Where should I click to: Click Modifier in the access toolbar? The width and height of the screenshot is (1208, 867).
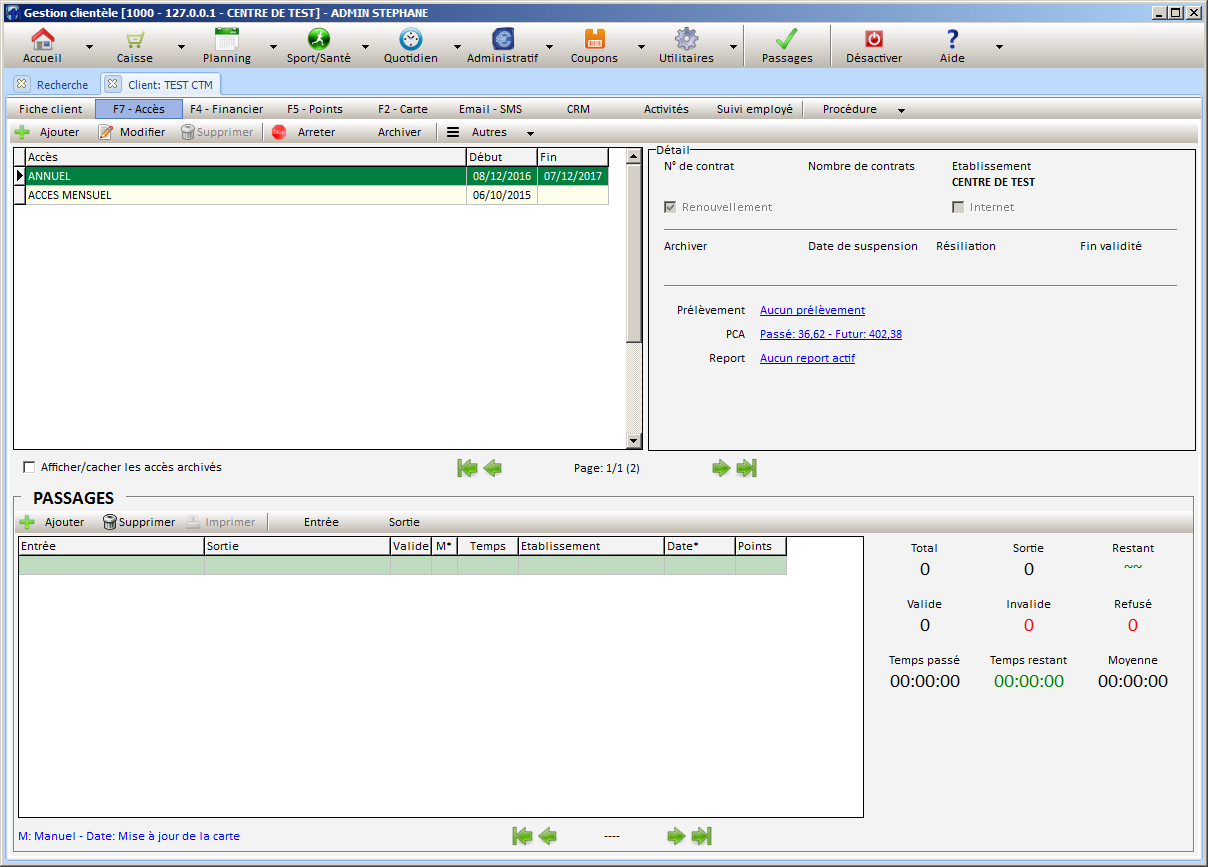pyautogui.click(x=132, y=132)
